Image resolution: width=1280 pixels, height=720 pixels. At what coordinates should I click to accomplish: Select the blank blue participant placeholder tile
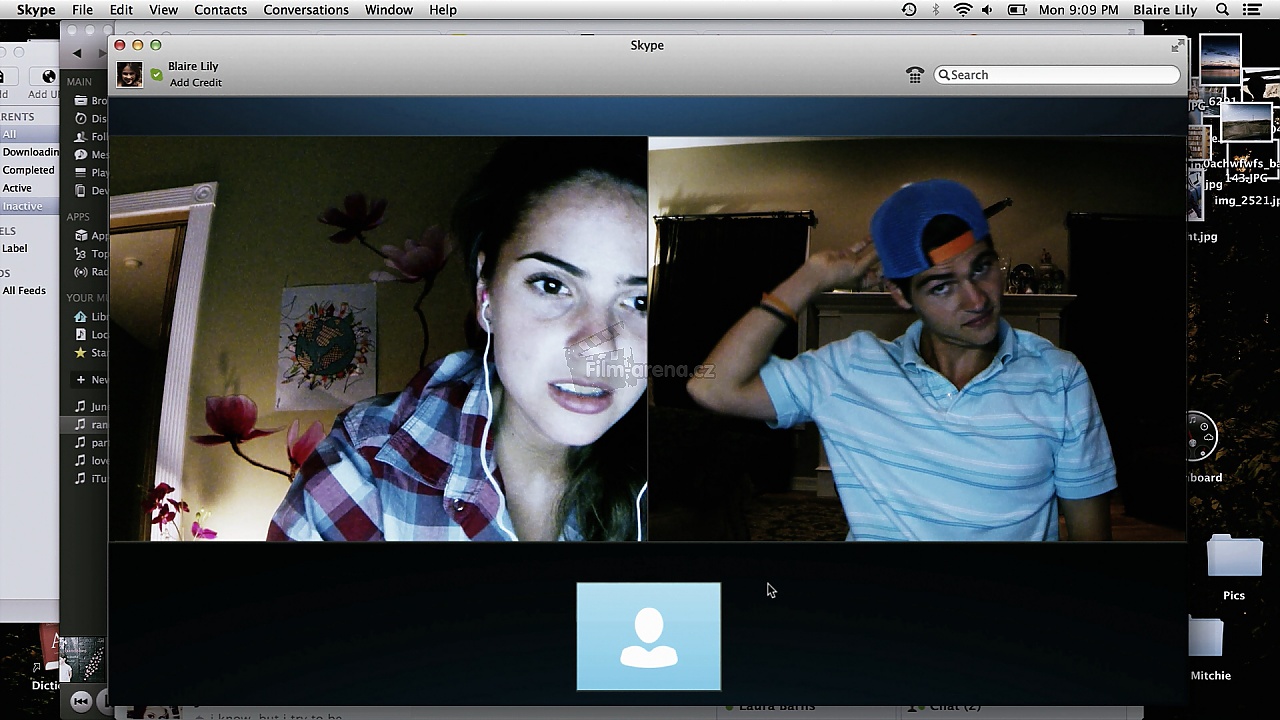point(648,636)
